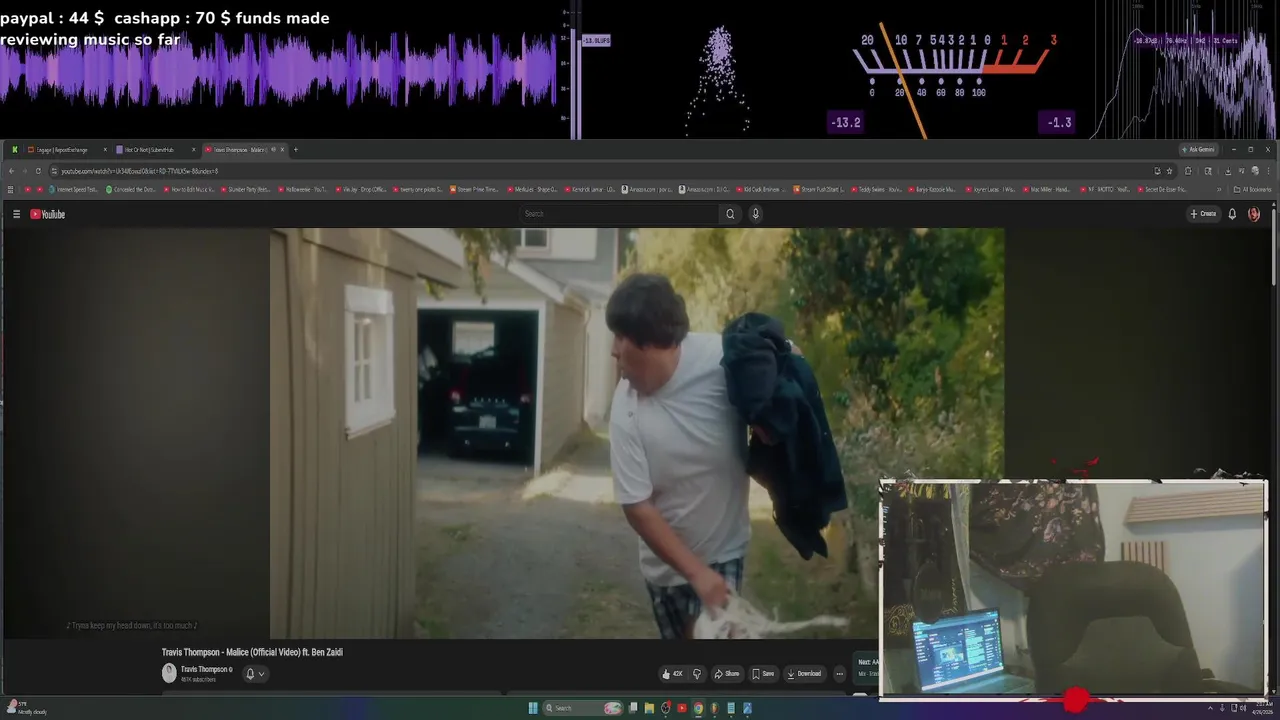Open a new browser tab with plus
The image size is (1280, 720).
point(295,150)
